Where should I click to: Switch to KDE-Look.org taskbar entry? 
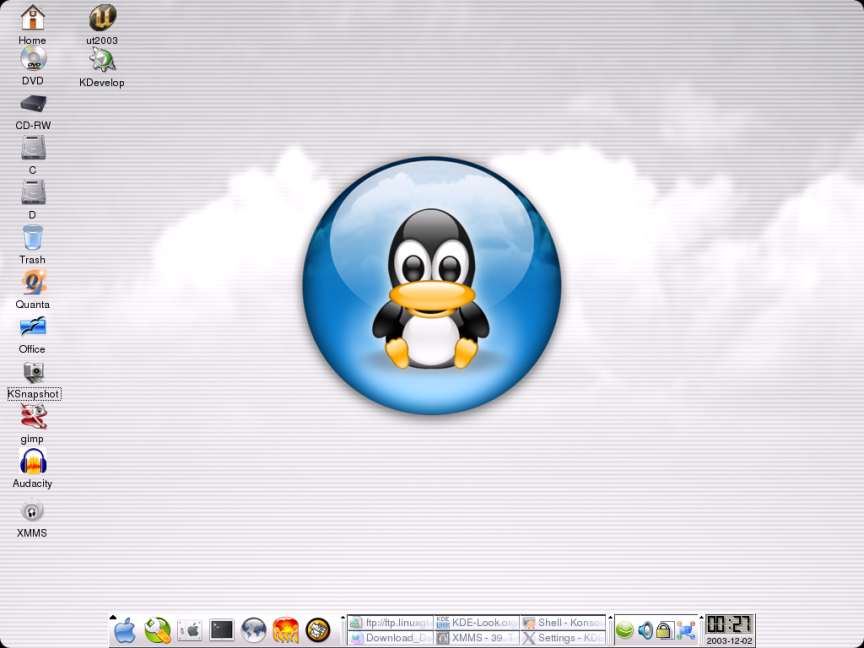pos(477,623)
